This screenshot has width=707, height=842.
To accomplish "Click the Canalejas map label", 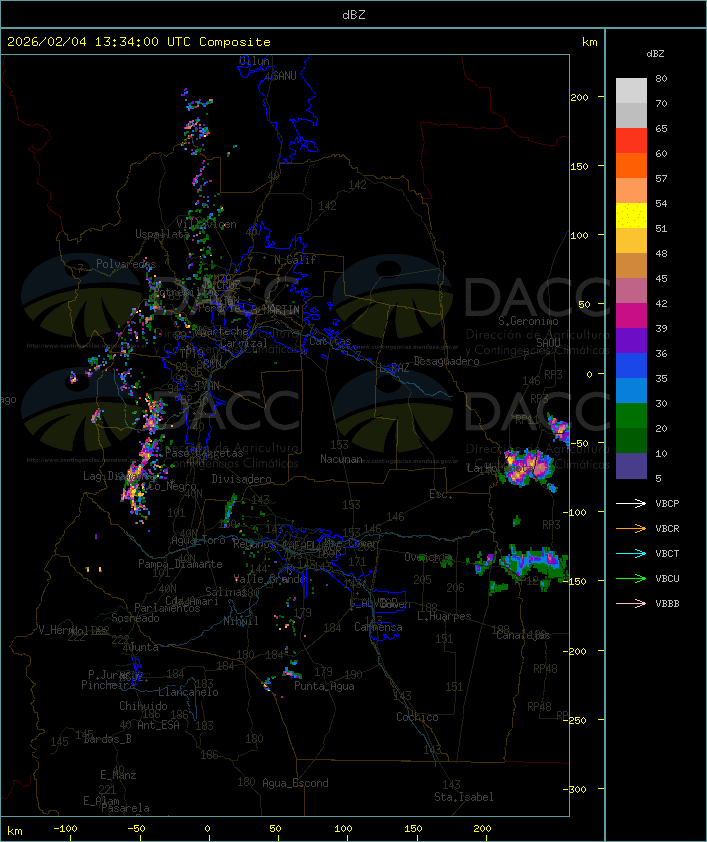I will [x=523, y=635].
